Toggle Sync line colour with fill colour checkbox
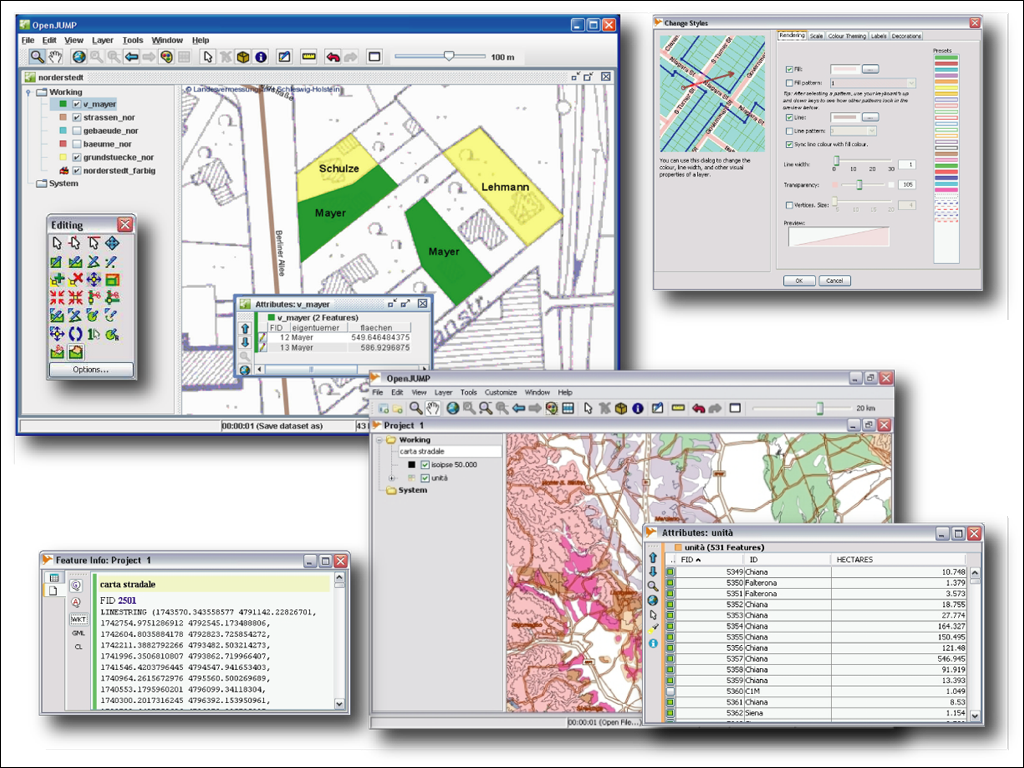 [x=789, y=144]
